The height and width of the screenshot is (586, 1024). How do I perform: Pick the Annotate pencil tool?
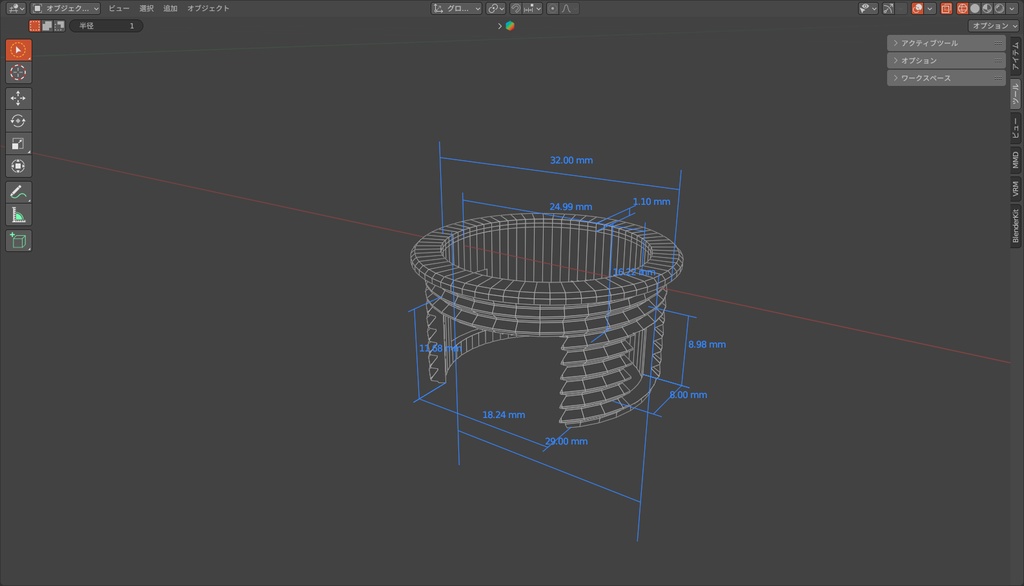tap(18, 192)
